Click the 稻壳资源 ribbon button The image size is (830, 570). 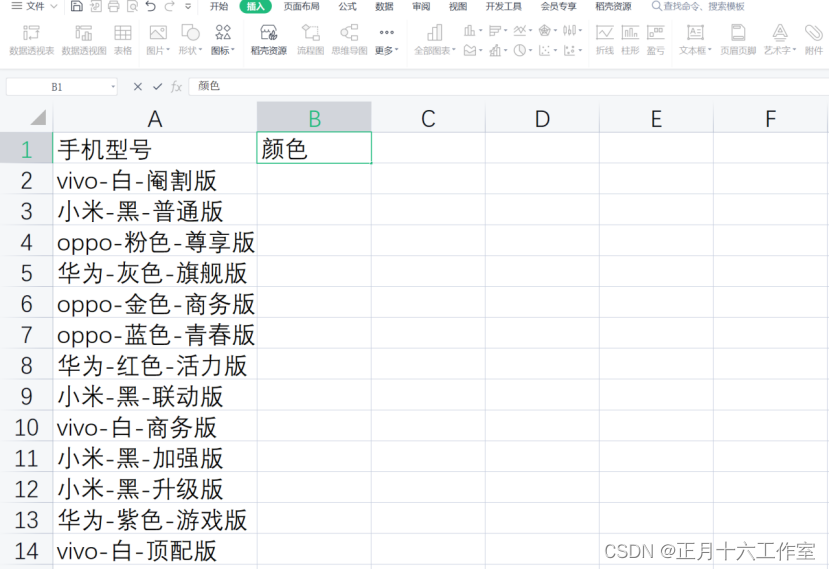click(x=269, y=40)
